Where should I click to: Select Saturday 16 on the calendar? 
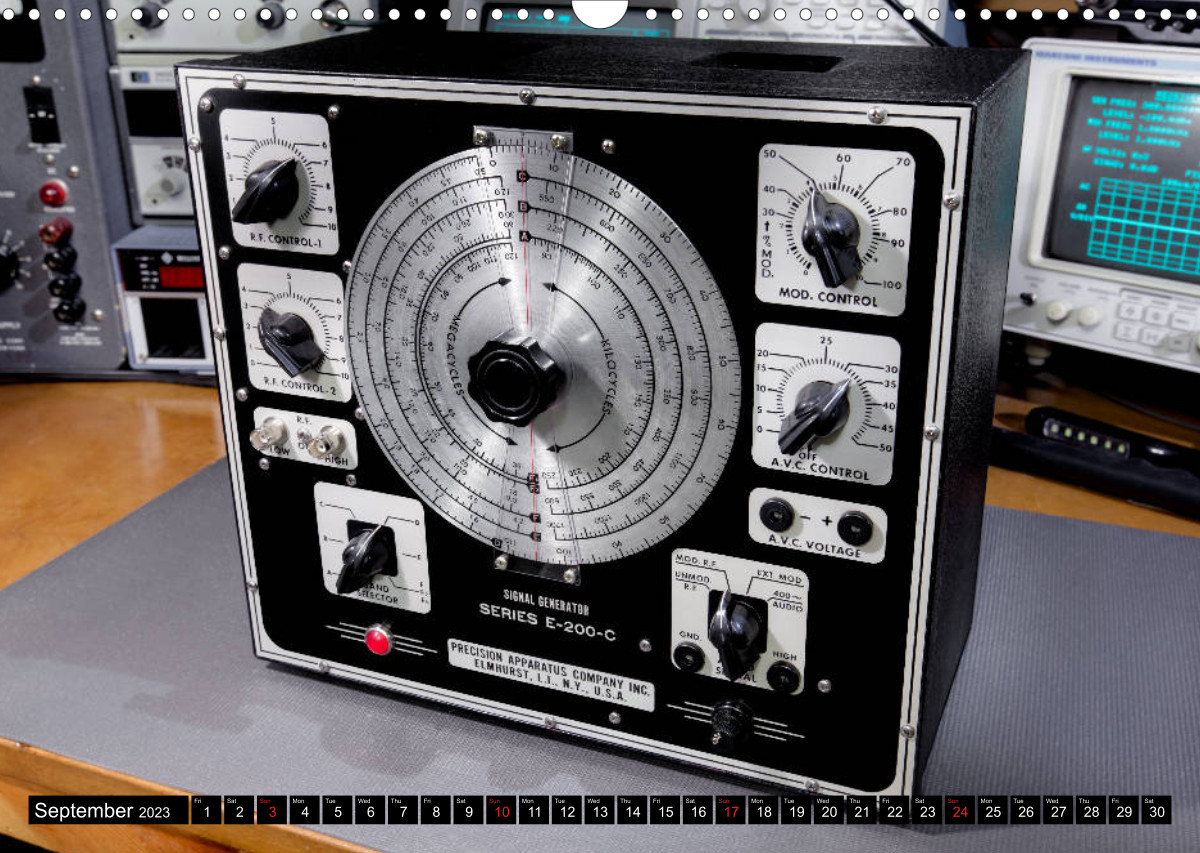coord(698,811)
